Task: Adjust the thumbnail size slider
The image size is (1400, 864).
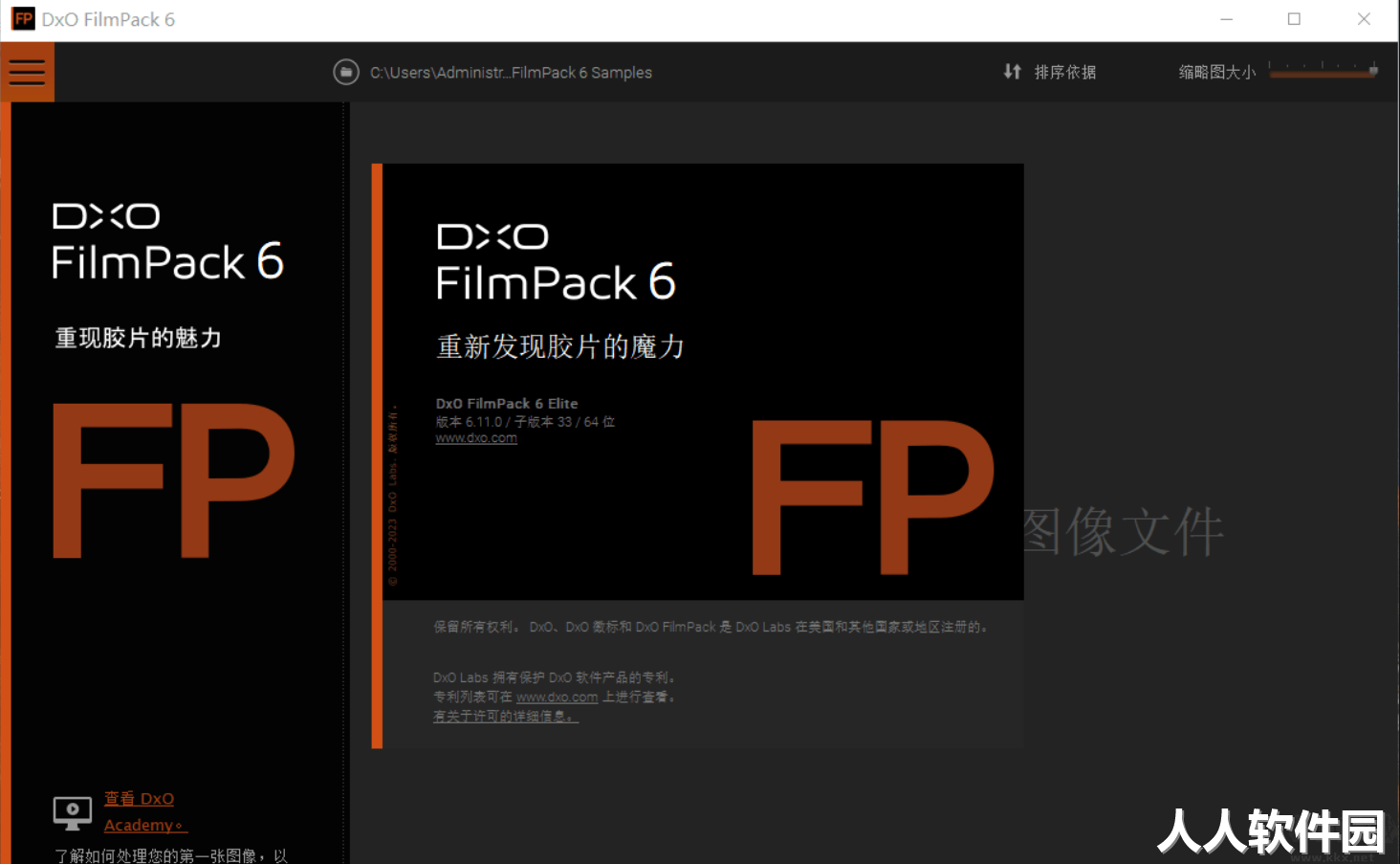Action: pos(1323,71)
